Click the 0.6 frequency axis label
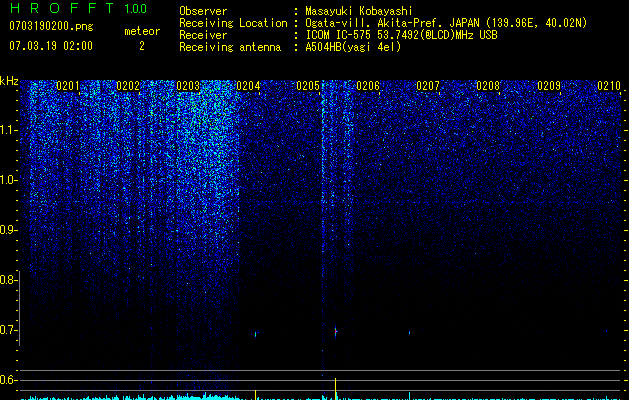 click(x=8, y=380)
